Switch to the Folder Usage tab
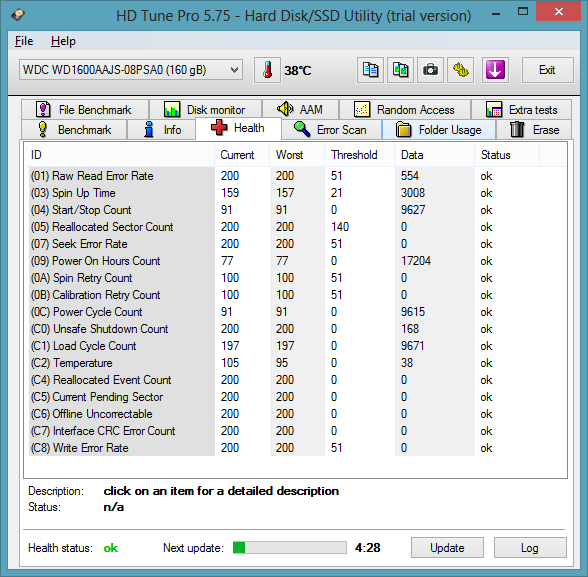This screenshot has height=577, width=588. click(x=439, y=130)
